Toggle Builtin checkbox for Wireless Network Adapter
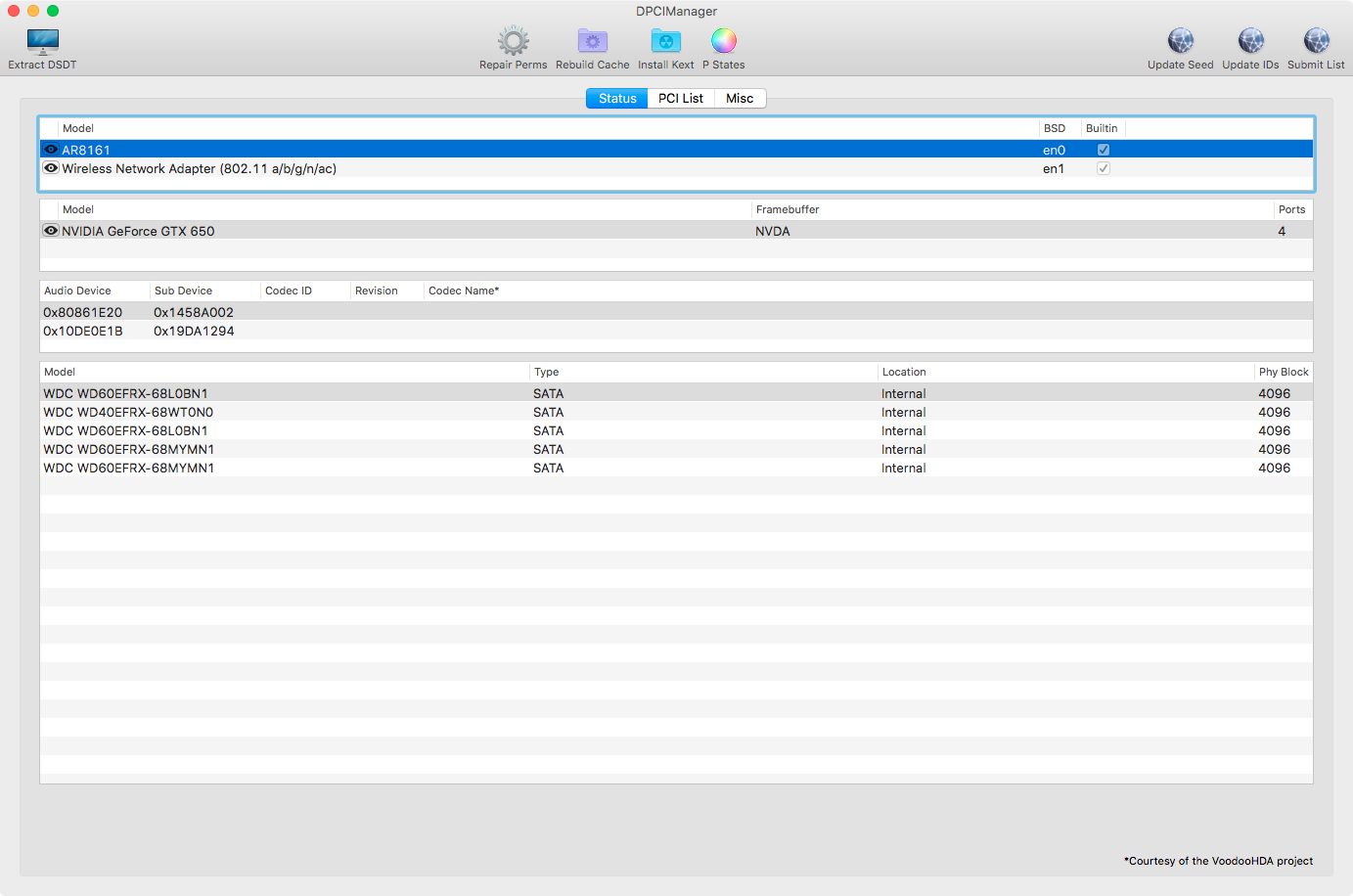 pyautogui.click(x=1103, y=168)
